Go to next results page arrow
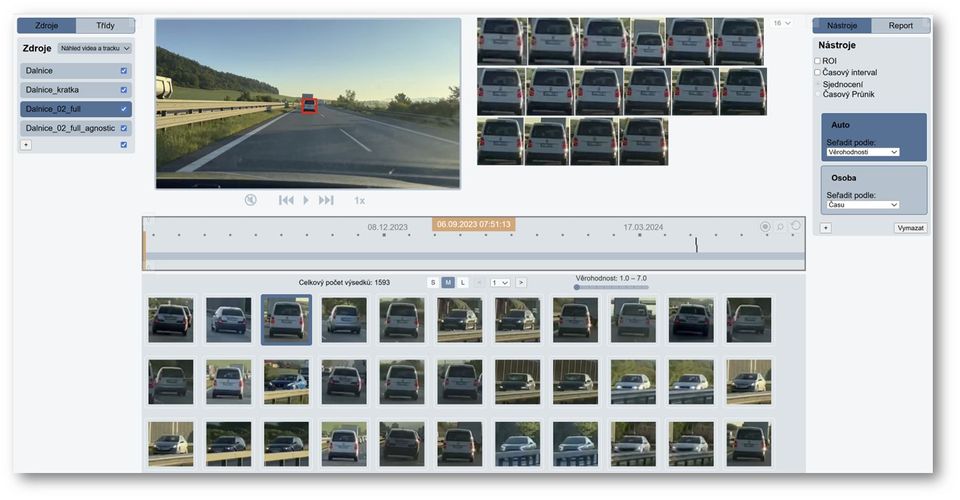The width and height of the screenshot is (960, 500). (521, 283)
